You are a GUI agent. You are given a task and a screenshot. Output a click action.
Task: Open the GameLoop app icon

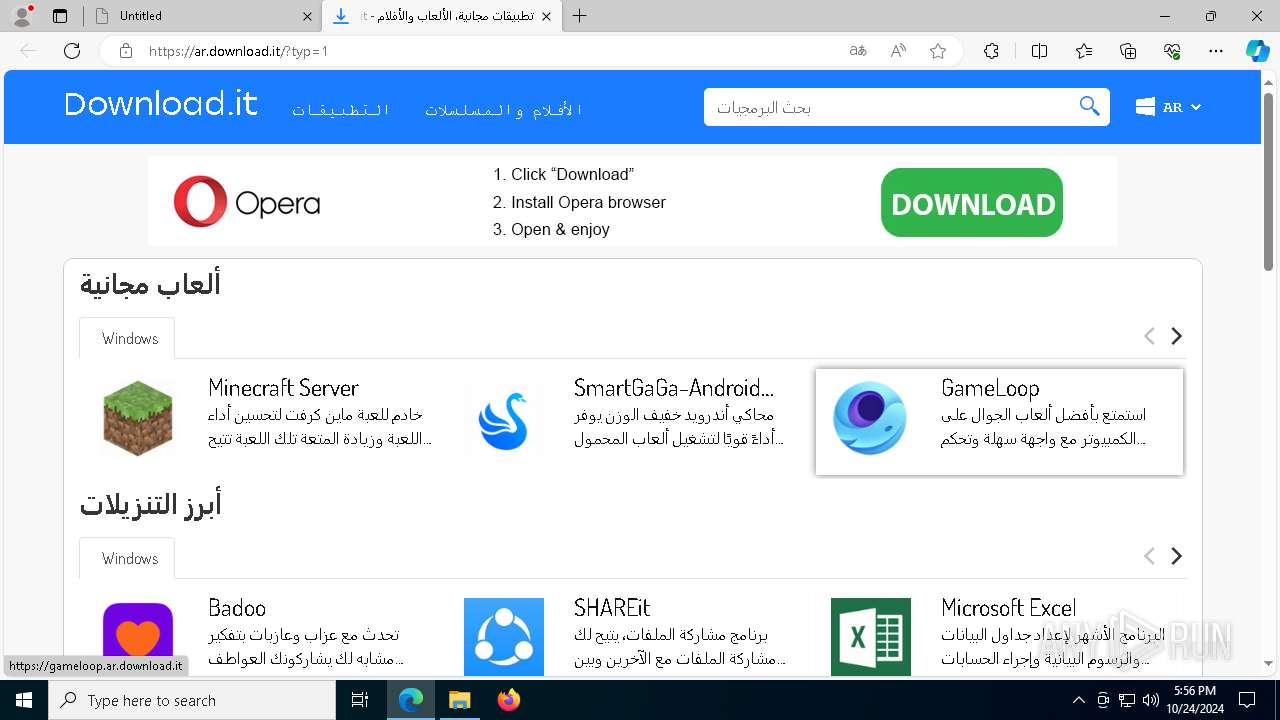(870, 418)
